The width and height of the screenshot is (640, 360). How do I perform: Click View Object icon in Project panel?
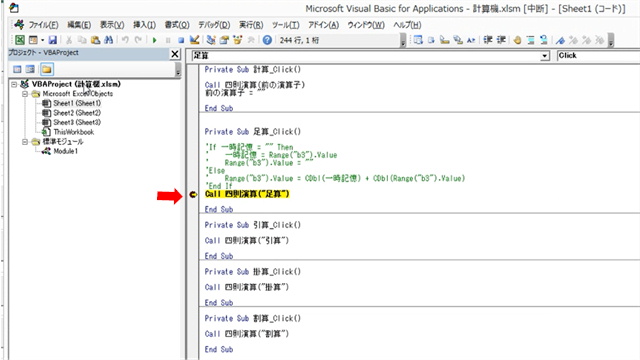point(30,69)
